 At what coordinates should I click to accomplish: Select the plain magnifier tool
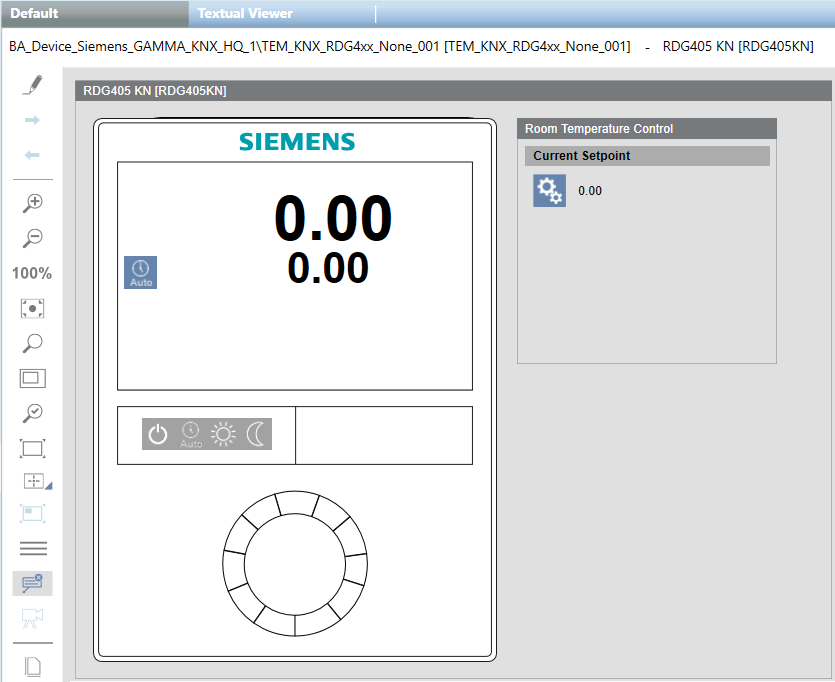tap(33, 343)
